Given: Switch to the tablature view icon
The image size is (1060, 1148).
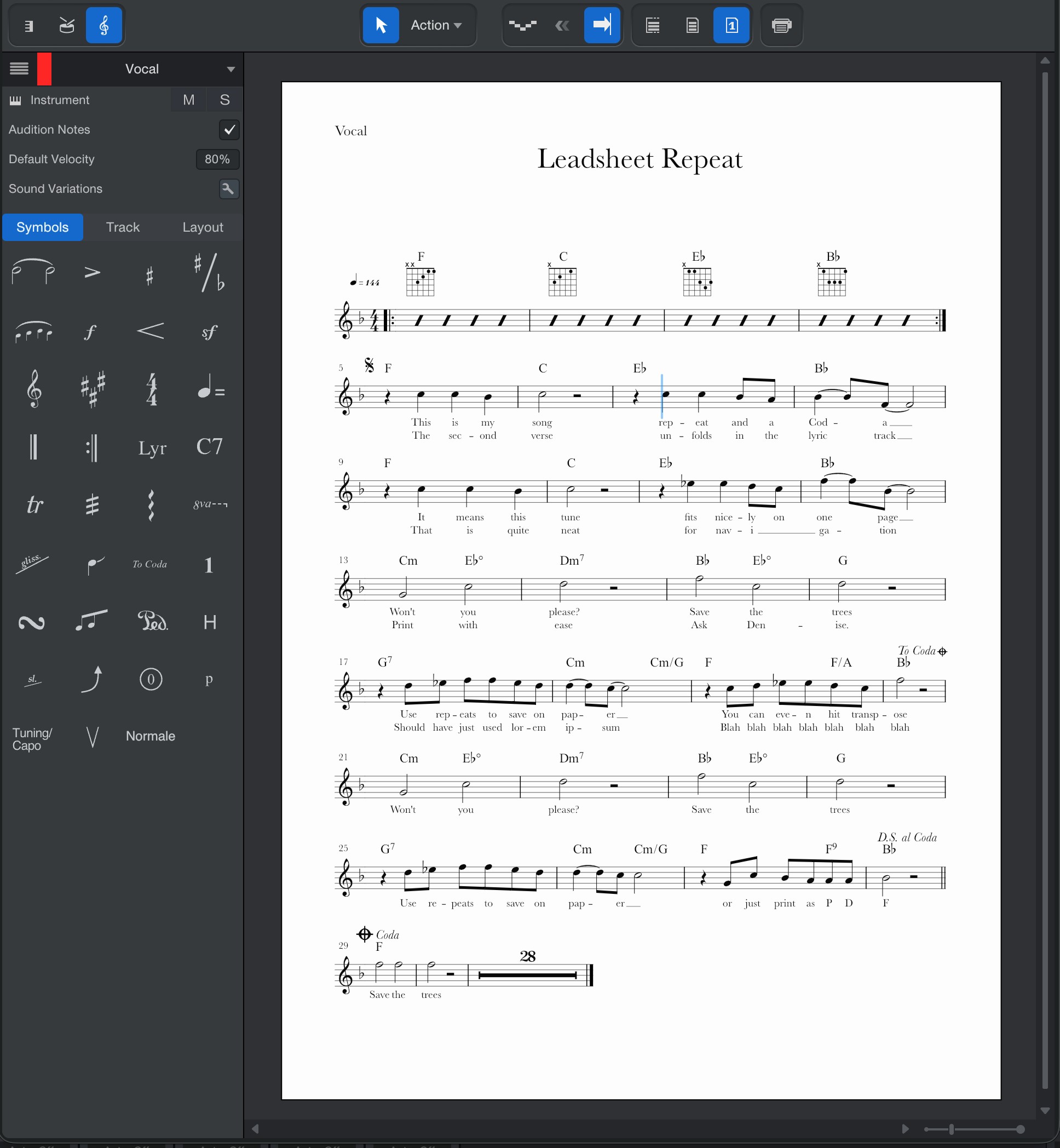Looking at the screenshot, I should pyautogui.click(x=29, y=25).
